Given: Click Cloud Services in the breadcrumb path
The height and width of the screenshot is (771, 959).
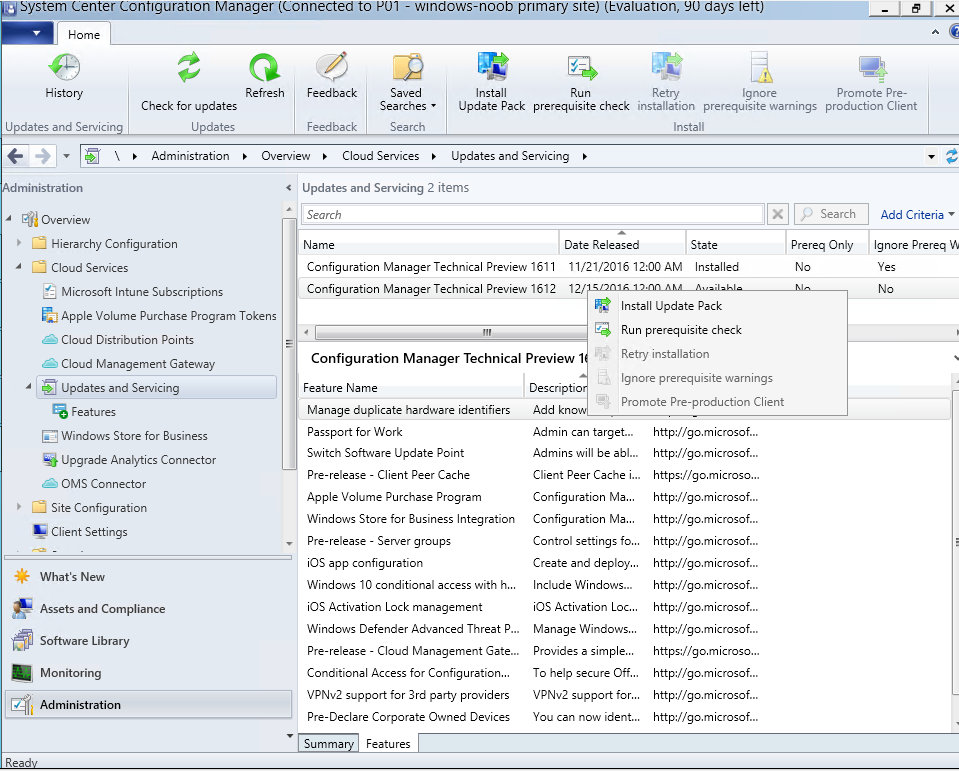Looking at the screenshot, I should click(x=380, y=156).
